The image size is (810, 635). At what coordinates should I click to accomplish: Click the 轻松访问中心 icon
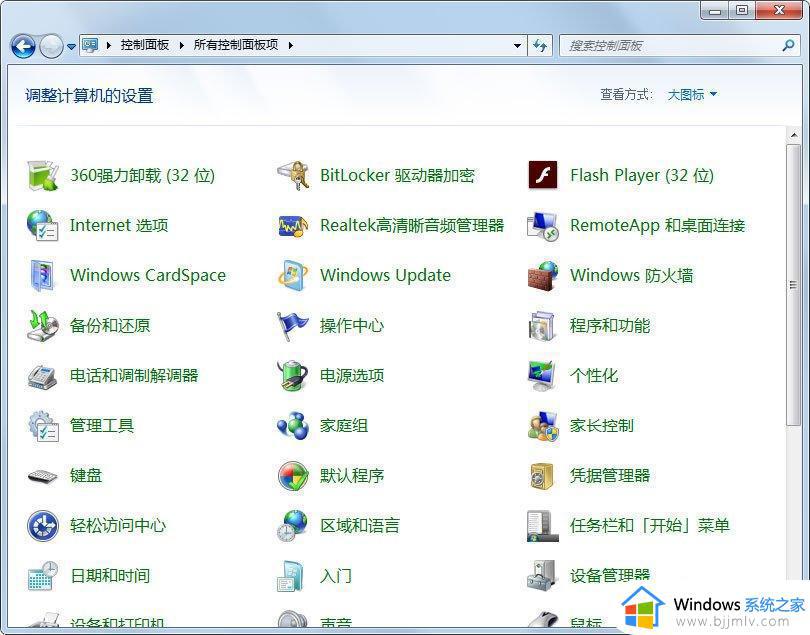pyautogui.click(x=42, y=525)
